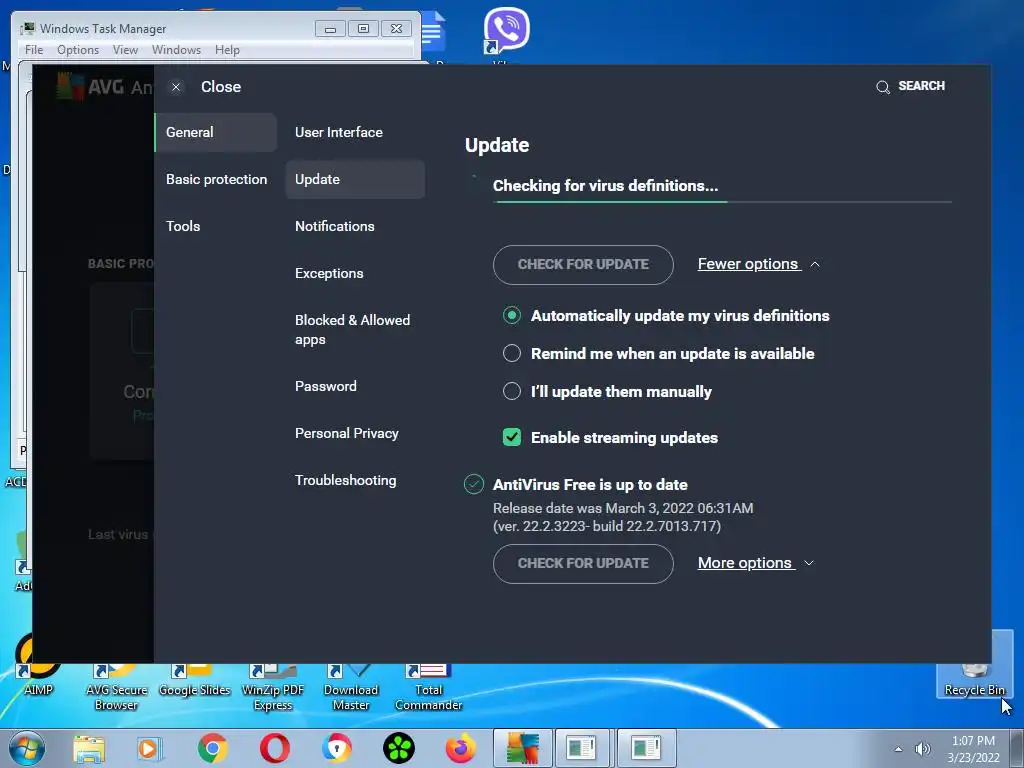
Task: Switch to the first Task Manager taskbar button
Action: (x=582, y=748)
